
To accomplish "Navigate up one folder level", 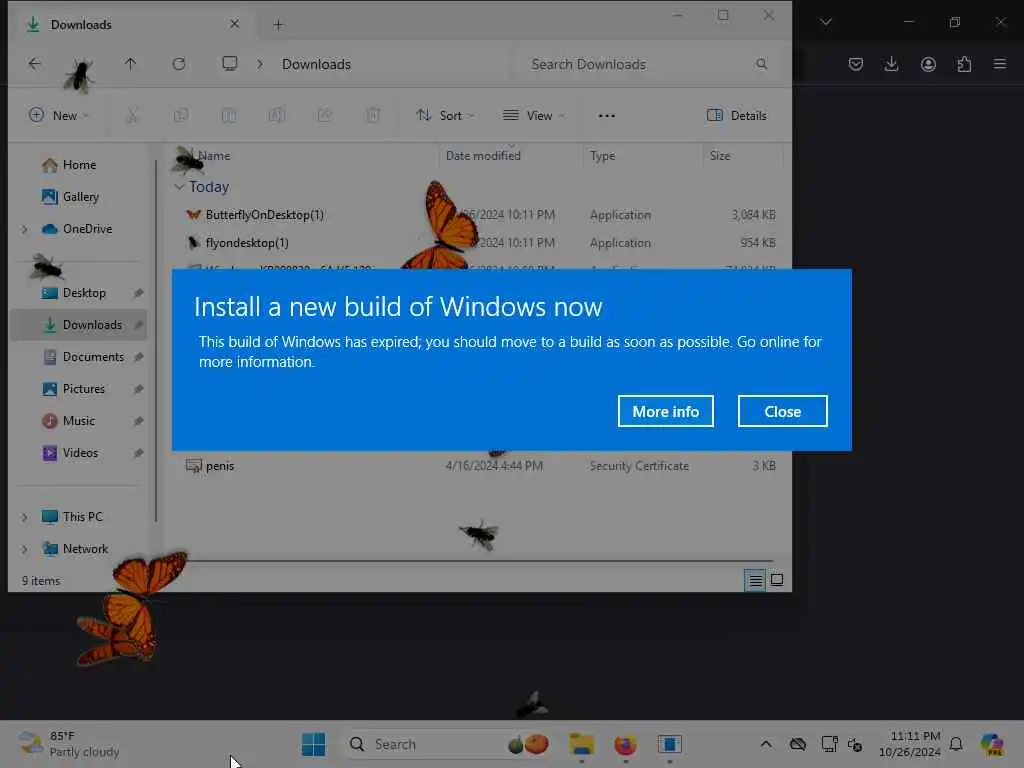I will pos(131,64).
